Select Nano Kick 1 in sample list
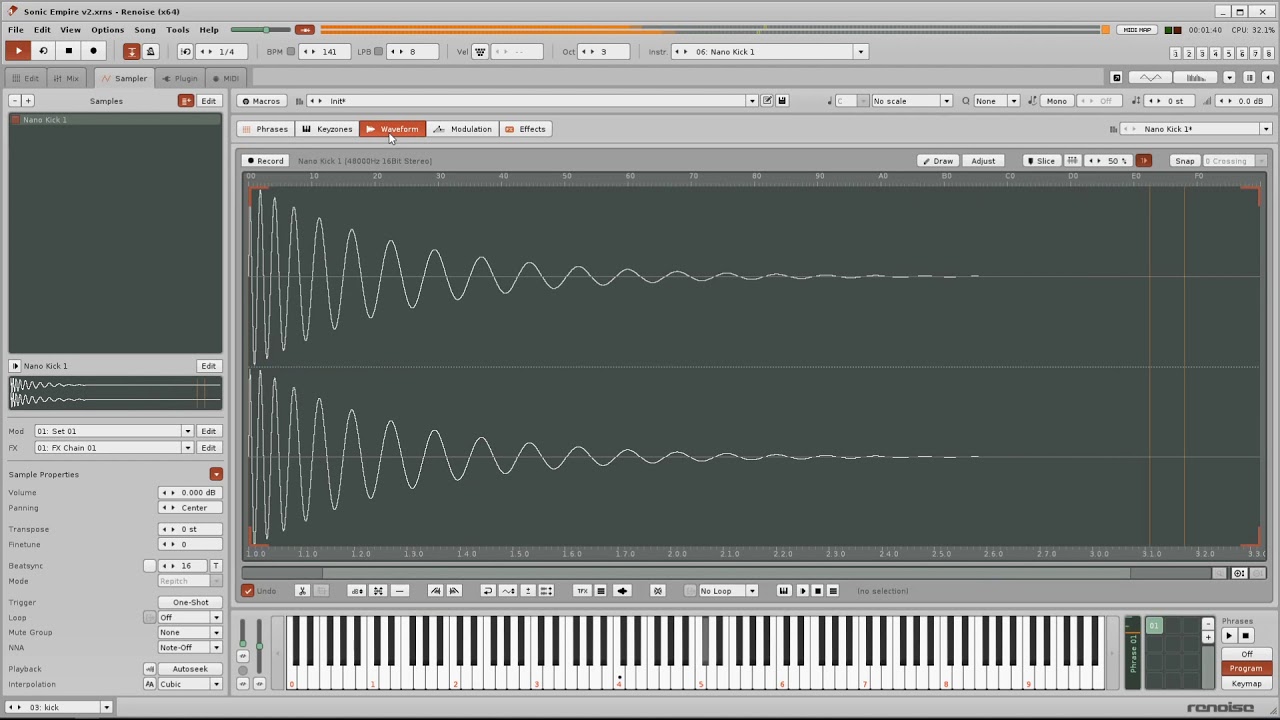This screenshot has width=1280, height=720. [115, 120]
